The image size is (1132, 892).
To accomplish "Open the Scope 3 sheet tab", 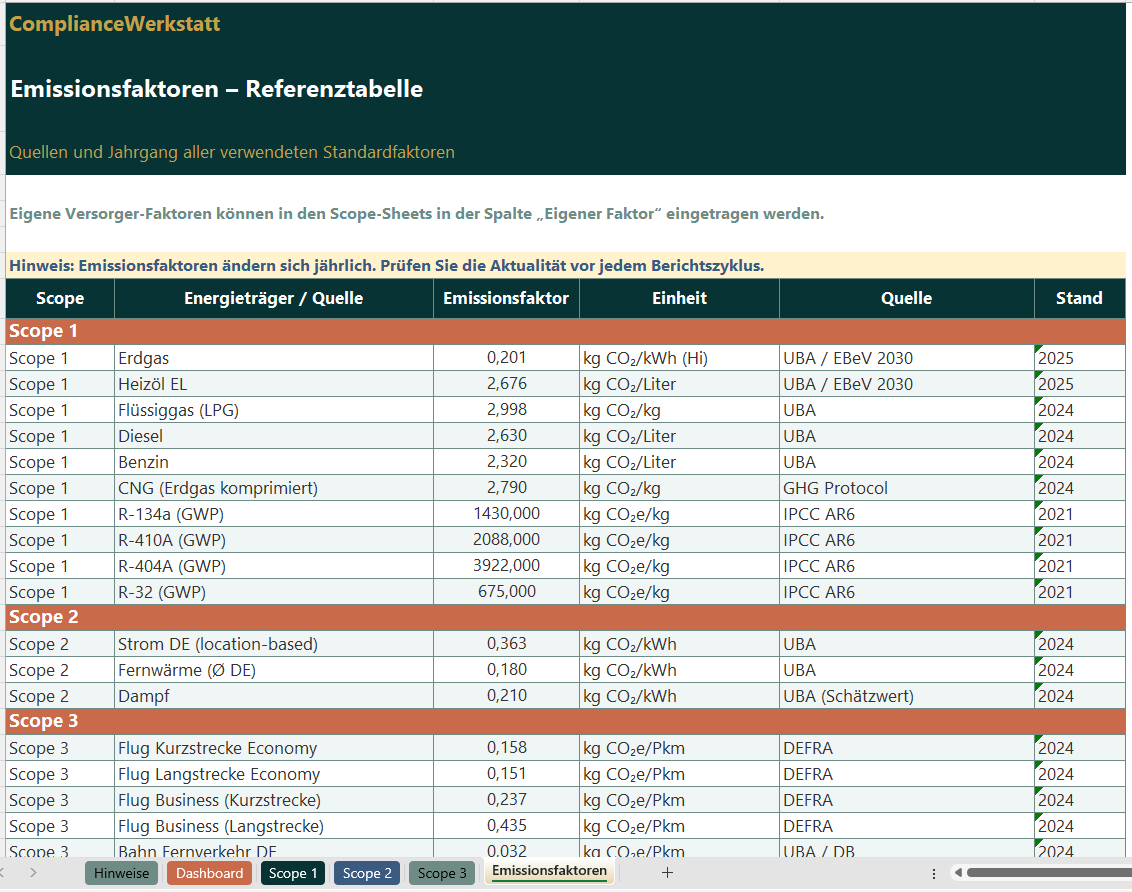I will pyautogui.click(x=442, y=873).
